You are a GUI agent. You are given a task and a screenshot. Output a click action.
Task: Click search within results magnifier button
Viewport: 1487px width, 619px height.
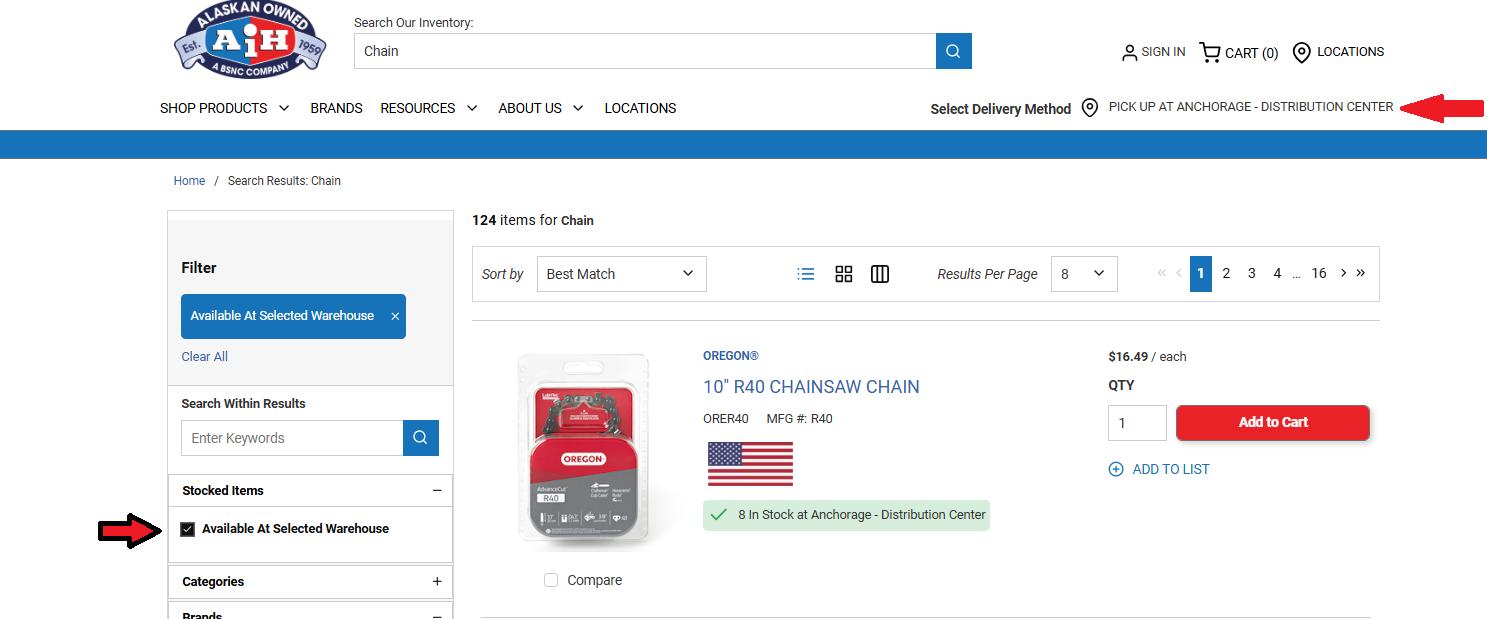click(x=421, y=438)
